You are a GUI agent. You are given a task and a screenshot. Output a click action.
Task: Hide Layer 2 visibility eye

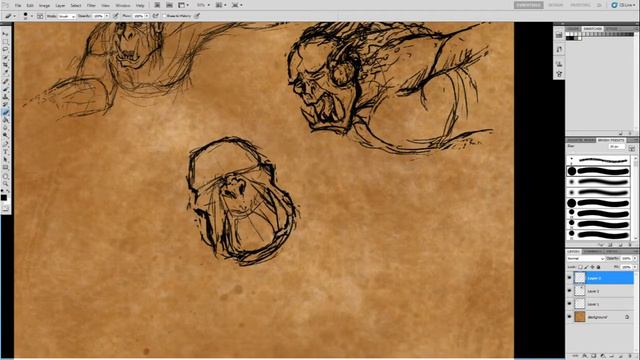point(569,291)
